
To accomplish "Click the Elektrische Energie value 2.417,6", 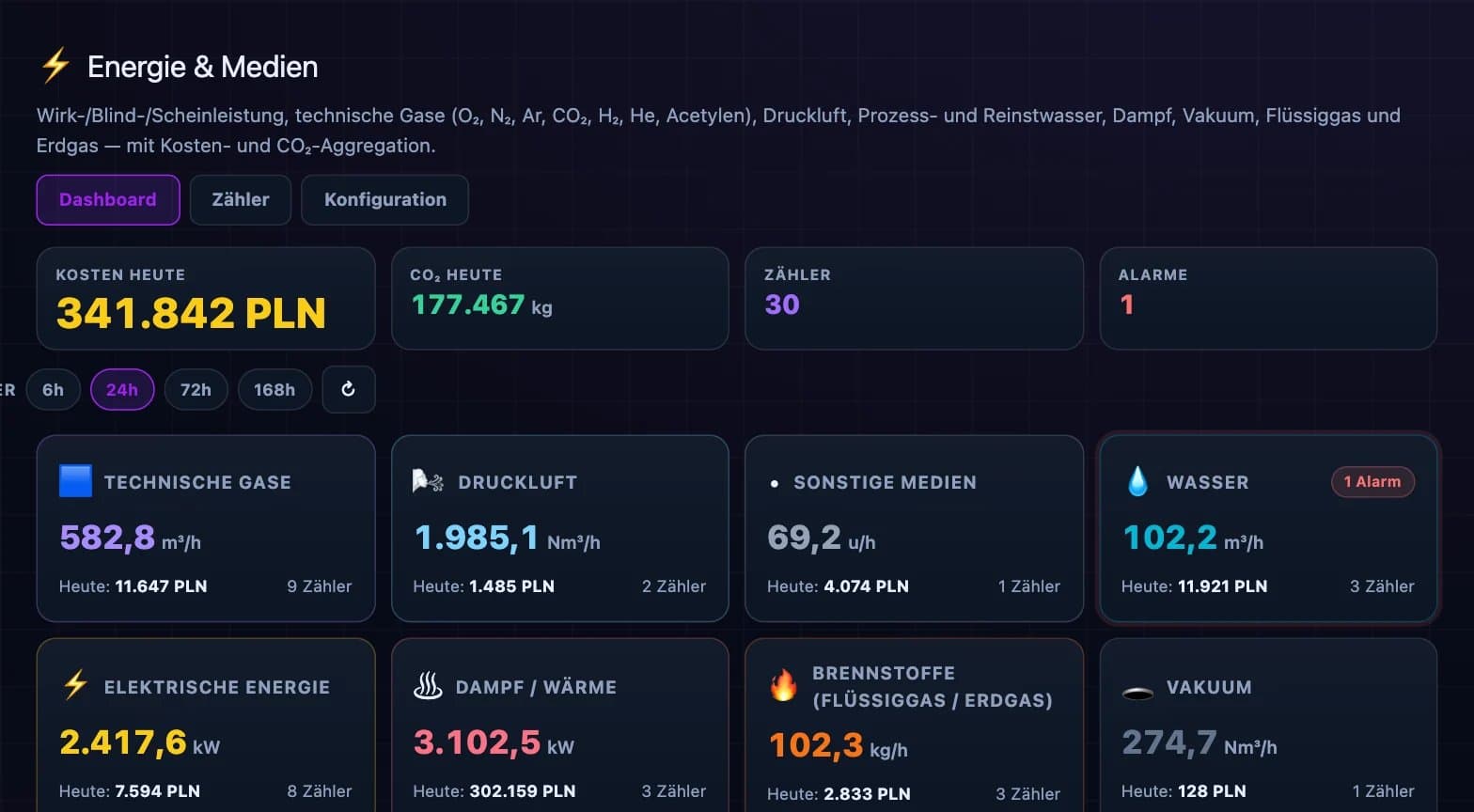I will coord(123,742).
